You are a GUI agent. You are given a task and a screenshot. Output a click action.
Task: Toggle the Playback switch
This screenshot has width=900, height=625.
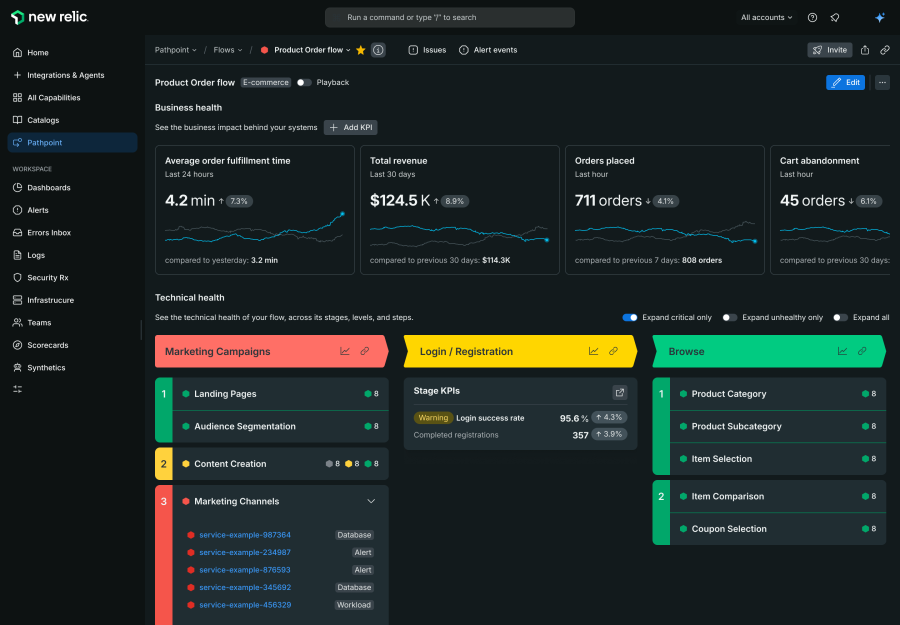pyautogui.click(x=304, y=83)
